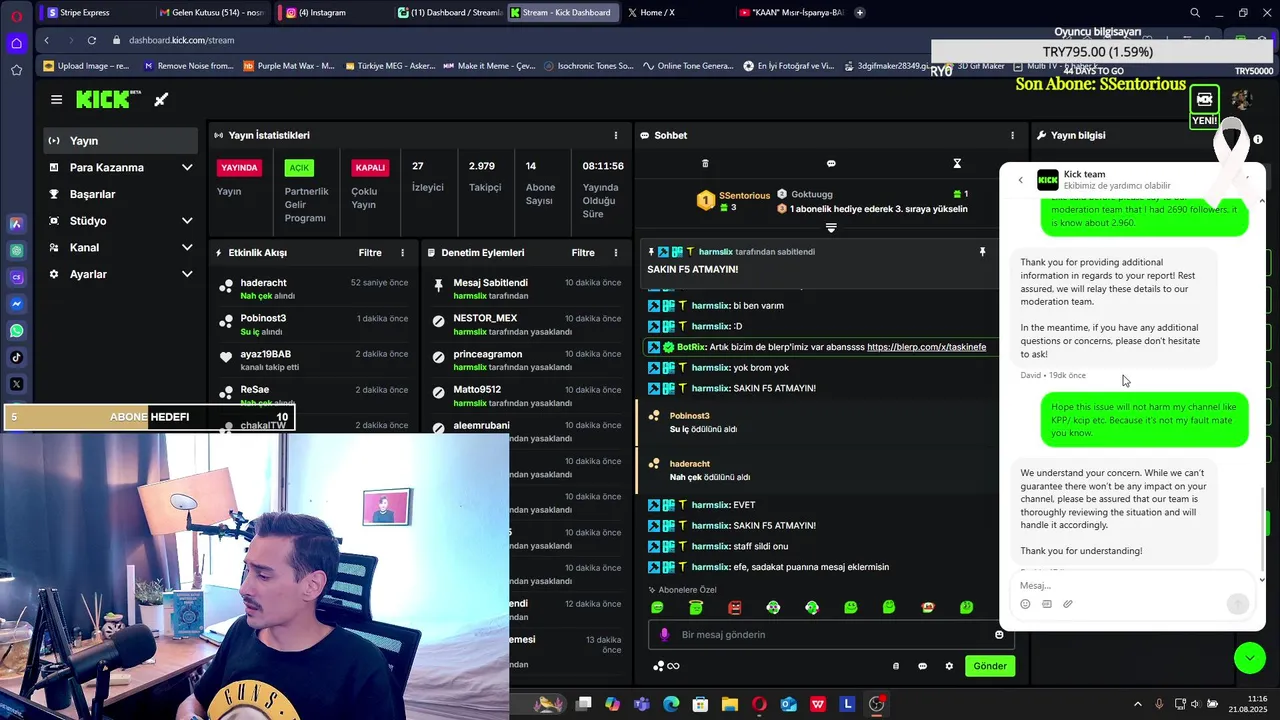Open the Kick hamburger sidebar menu
The image size is (1280, 720).
57,99
